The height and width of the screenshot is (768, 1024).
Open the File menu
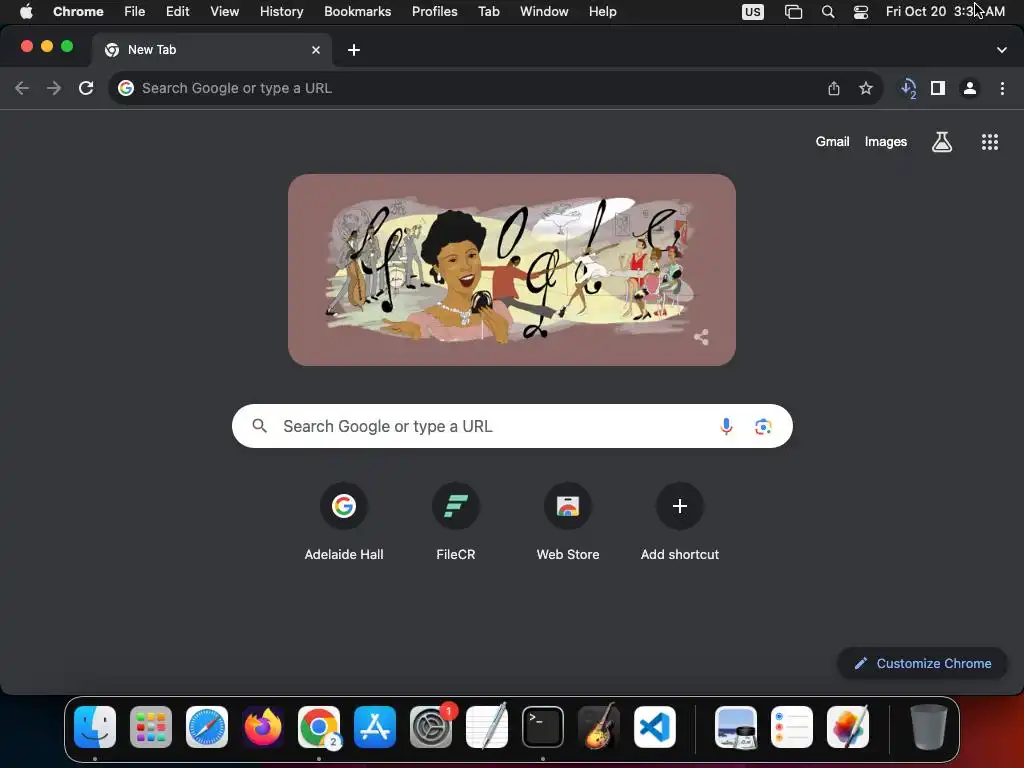[135, 12]
